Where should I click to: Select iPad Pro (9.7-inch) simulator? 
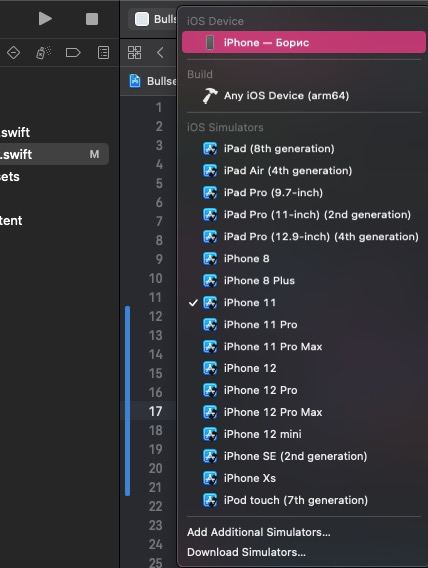click(x=304, y=193)
